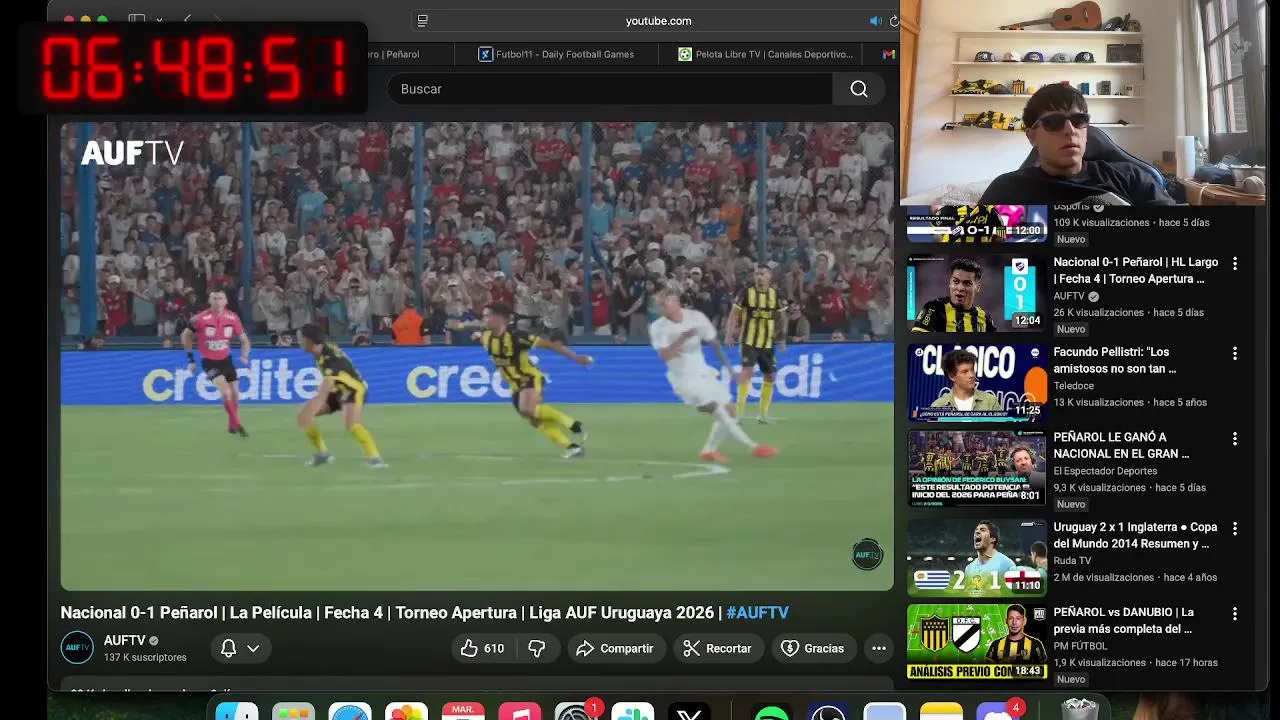Open Spotify from the Dock
1280x720 pixels.
(771, 714)
